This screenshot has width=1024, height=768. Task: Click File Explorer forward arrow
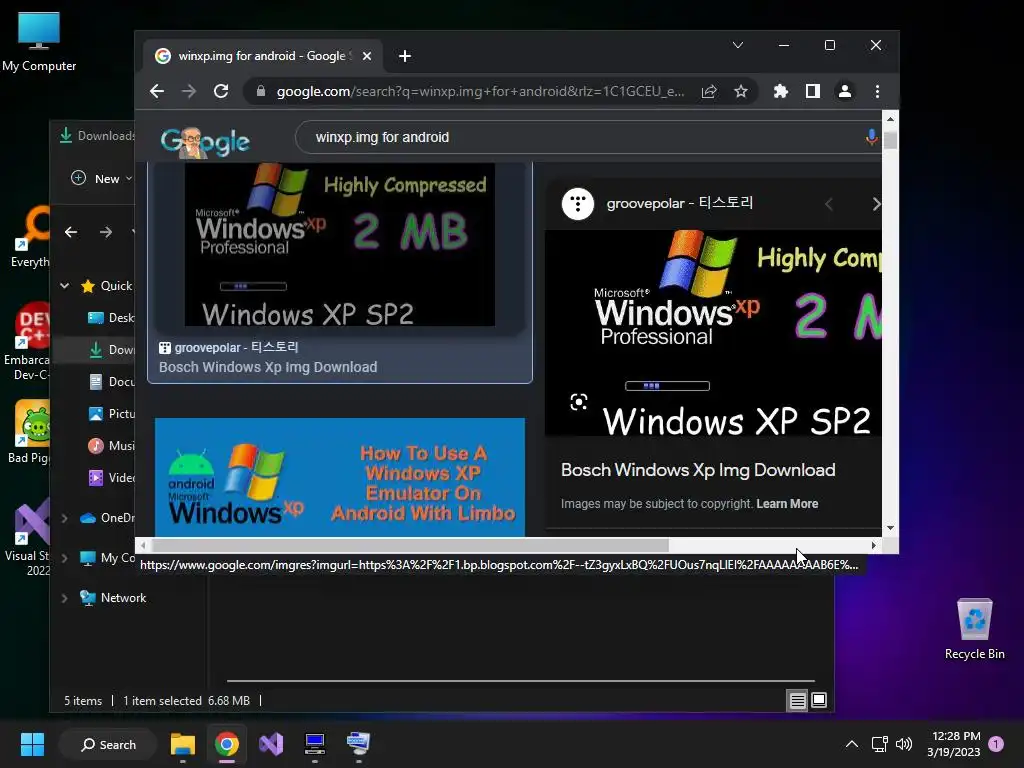click(x=106, y=232)
